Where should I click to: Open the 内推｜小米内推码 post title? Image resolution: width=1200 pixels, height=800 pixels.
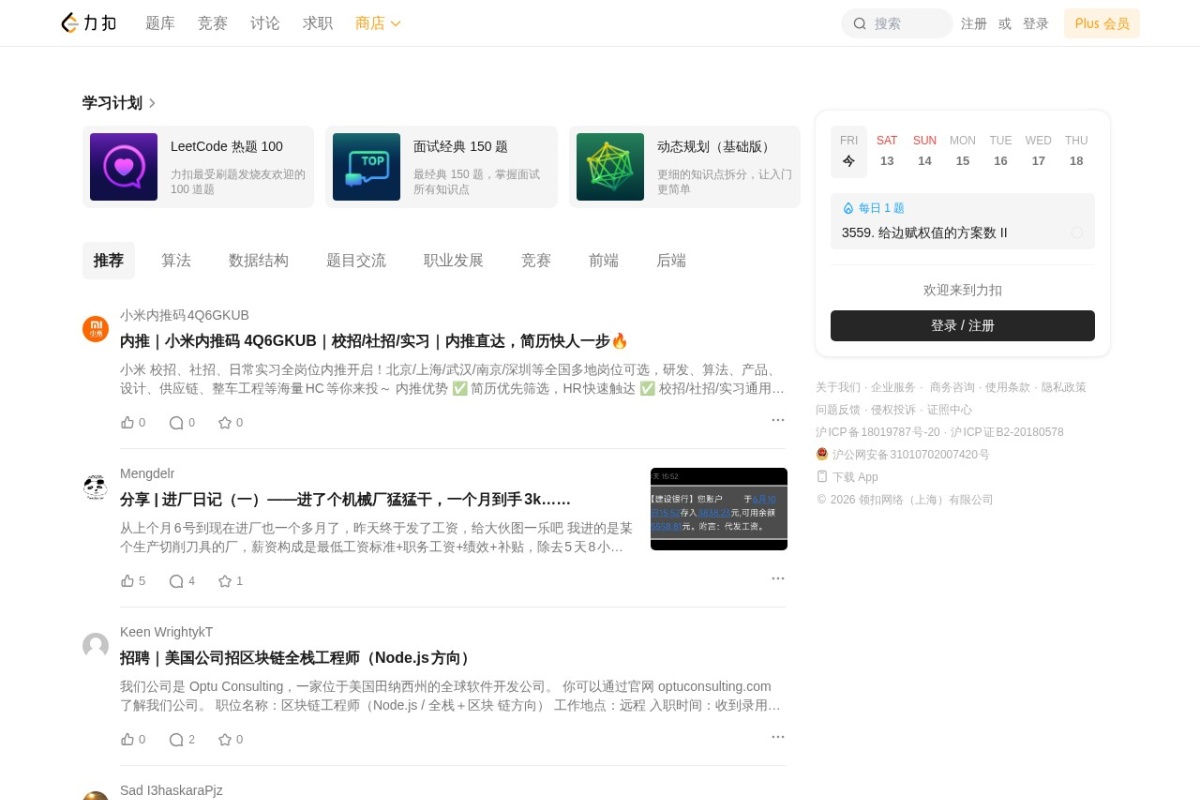[x=374, y=341]
